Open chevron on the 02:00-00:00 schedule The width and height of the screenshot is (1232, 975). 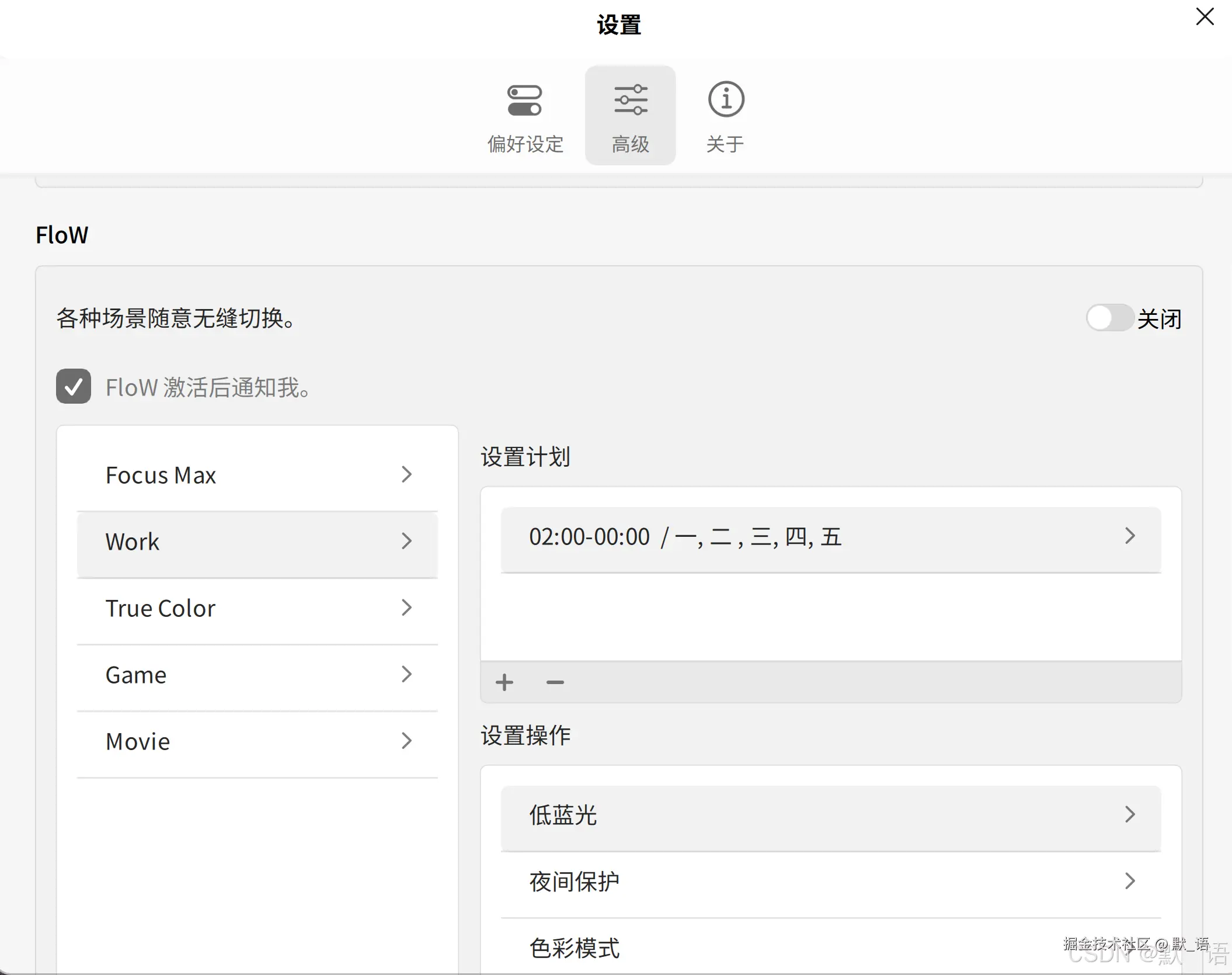coord(1130,536)
